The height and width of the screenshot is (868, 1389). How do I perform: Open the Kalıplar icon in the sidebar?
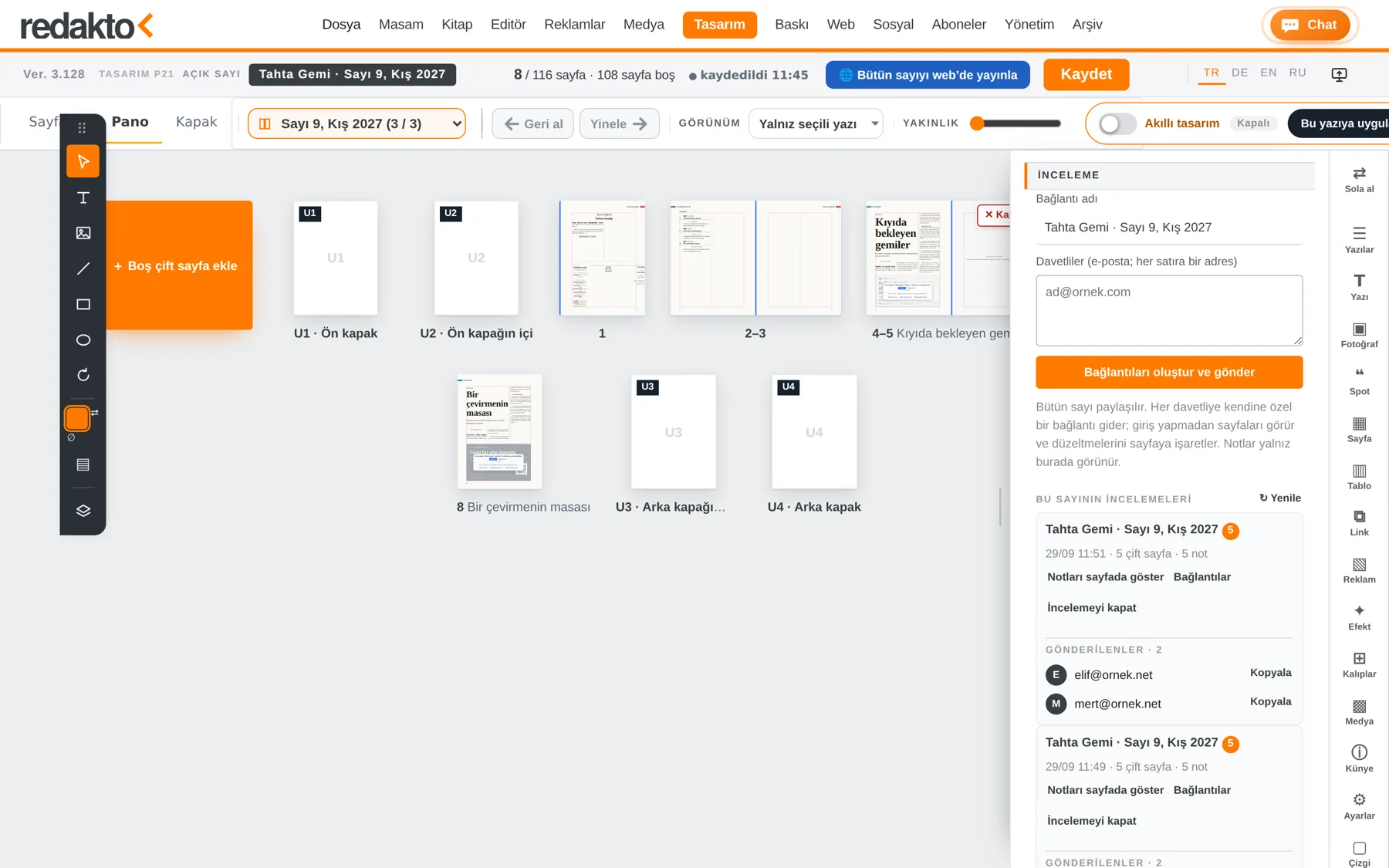(x=1359, y=664)
